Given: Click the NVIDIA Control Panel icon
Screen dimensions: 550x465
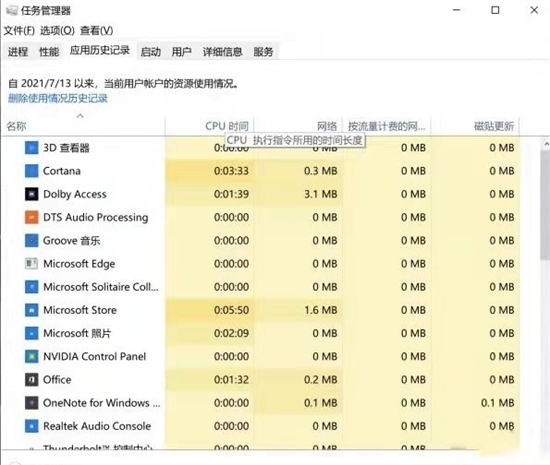Looking at the screenshot, I should point(32,356).
